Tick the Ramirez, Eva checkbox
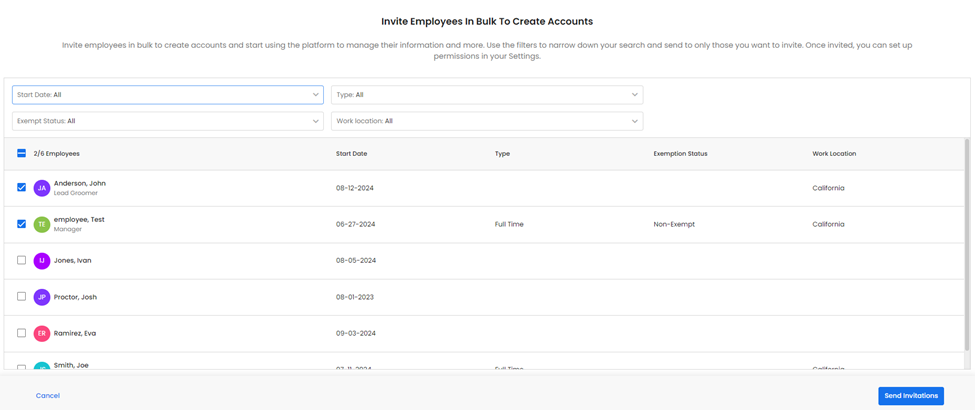Viewport: 975px width, 410px height. pyautogui.click(x=21, y=333)
